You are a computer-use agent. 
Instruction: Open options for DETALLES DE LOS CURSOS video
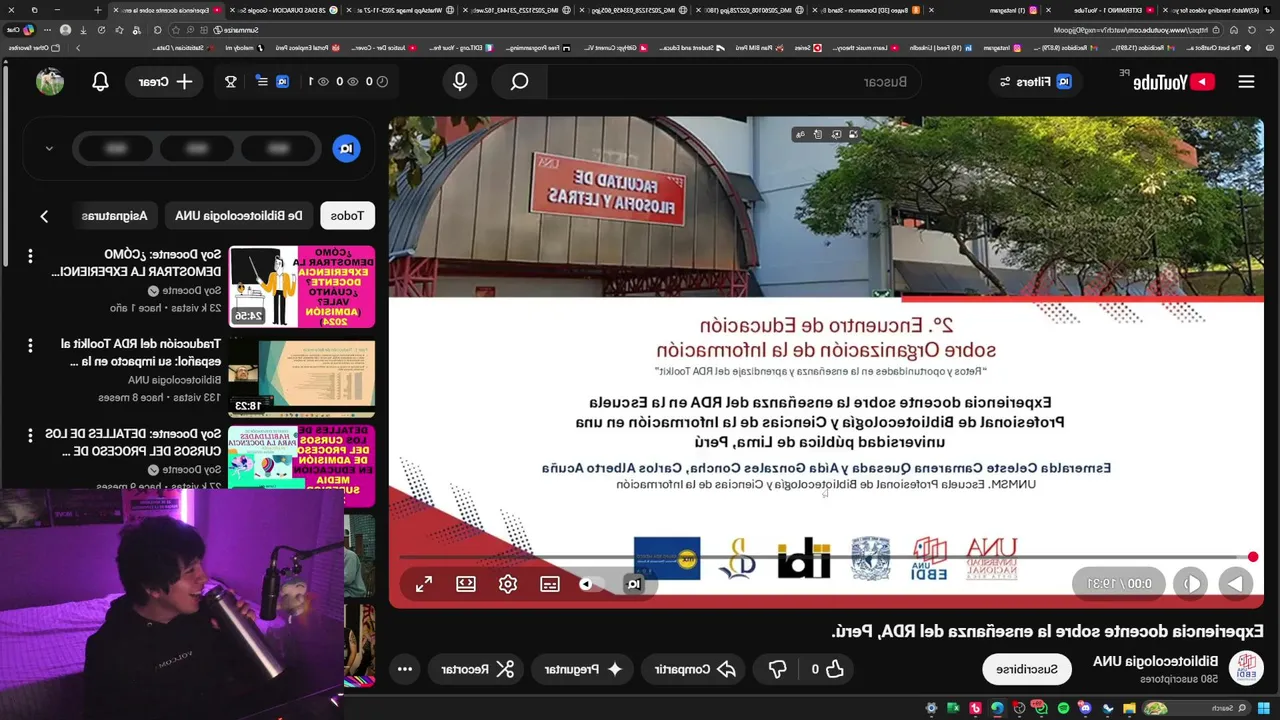30,436
